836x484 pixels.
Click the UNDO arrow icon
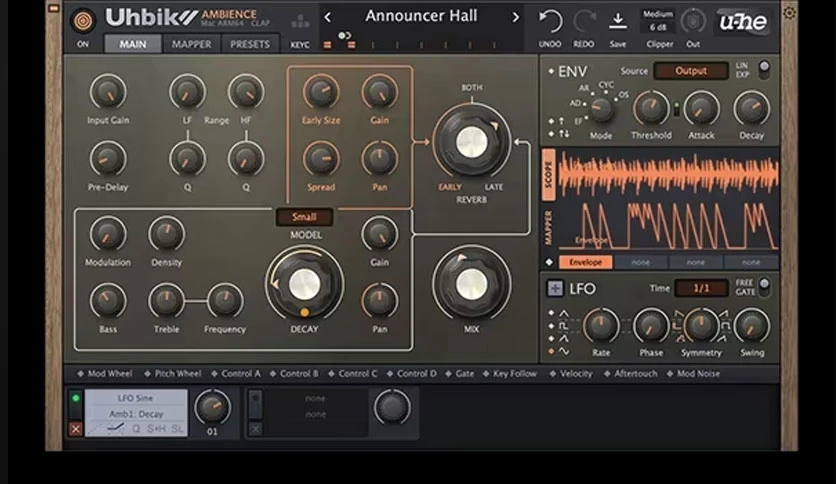[550, 22]
